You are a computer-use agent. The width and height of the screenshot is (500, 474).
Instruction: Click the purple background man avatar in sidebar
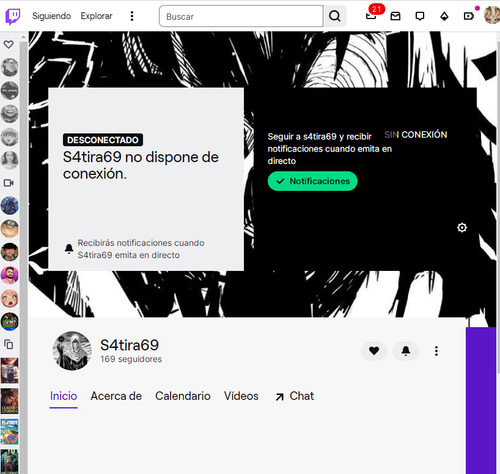[x=10, y=275]
